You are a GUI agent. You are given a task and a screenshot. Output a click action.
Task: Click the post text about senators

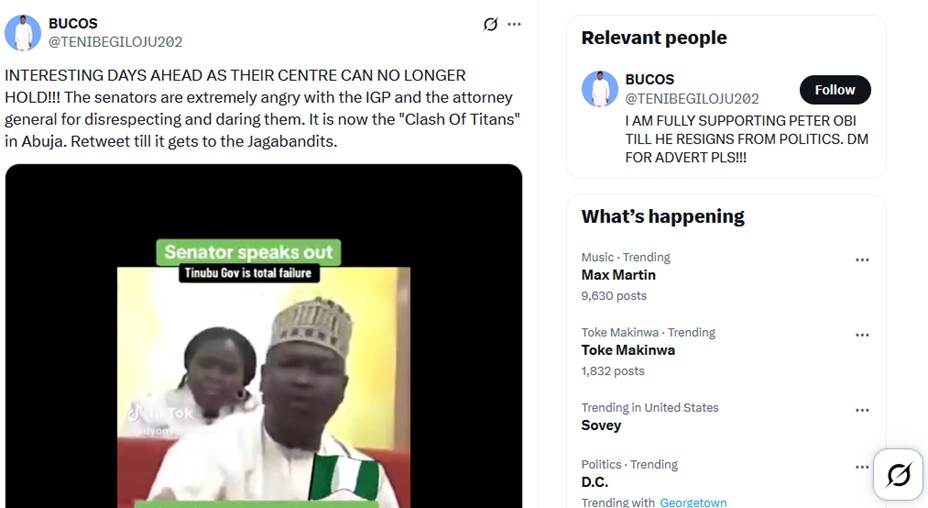[x=260, y=108]
